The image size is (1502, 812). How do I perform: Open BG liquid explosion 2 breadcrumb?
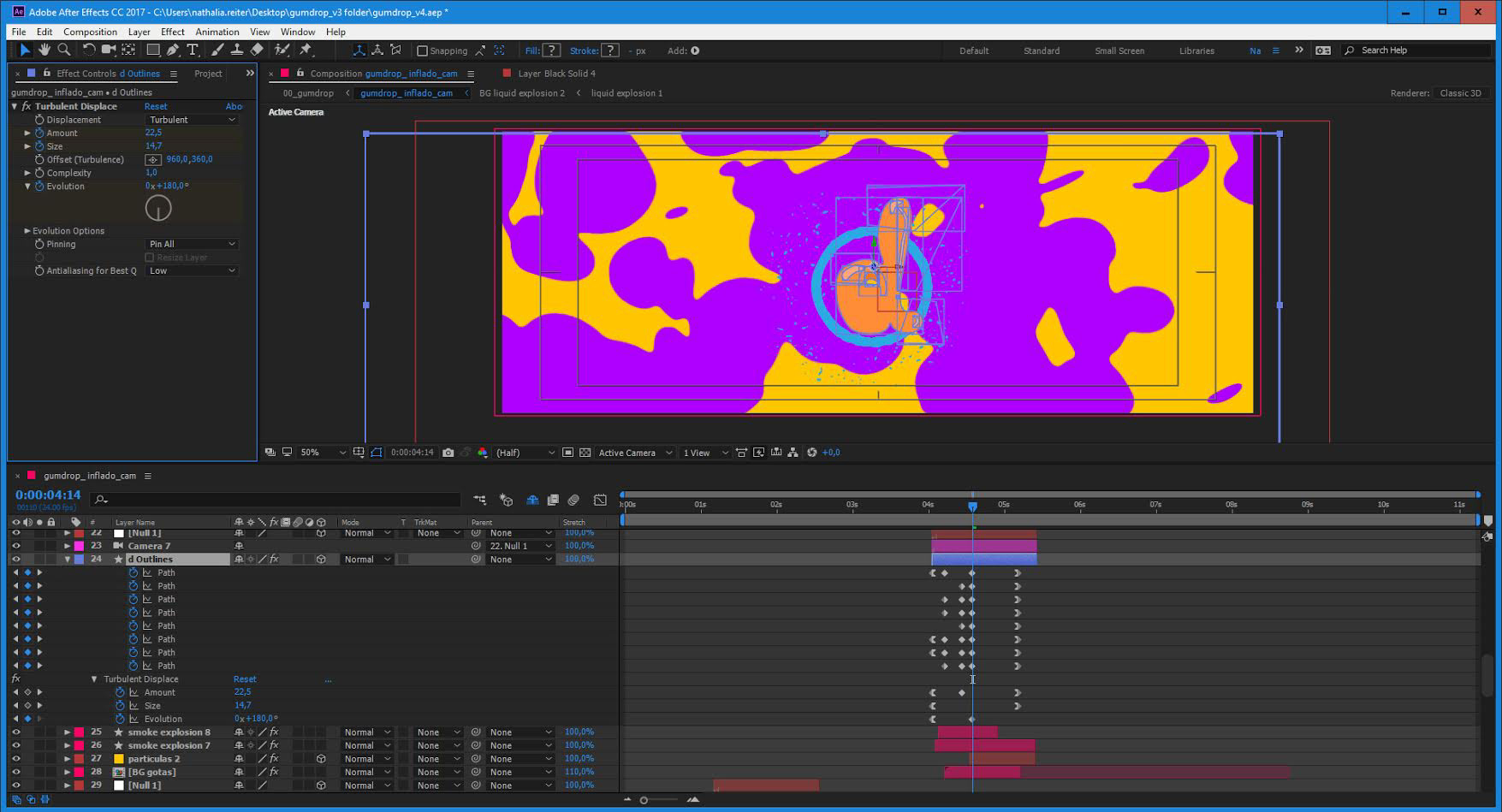(x=522, y=93)
